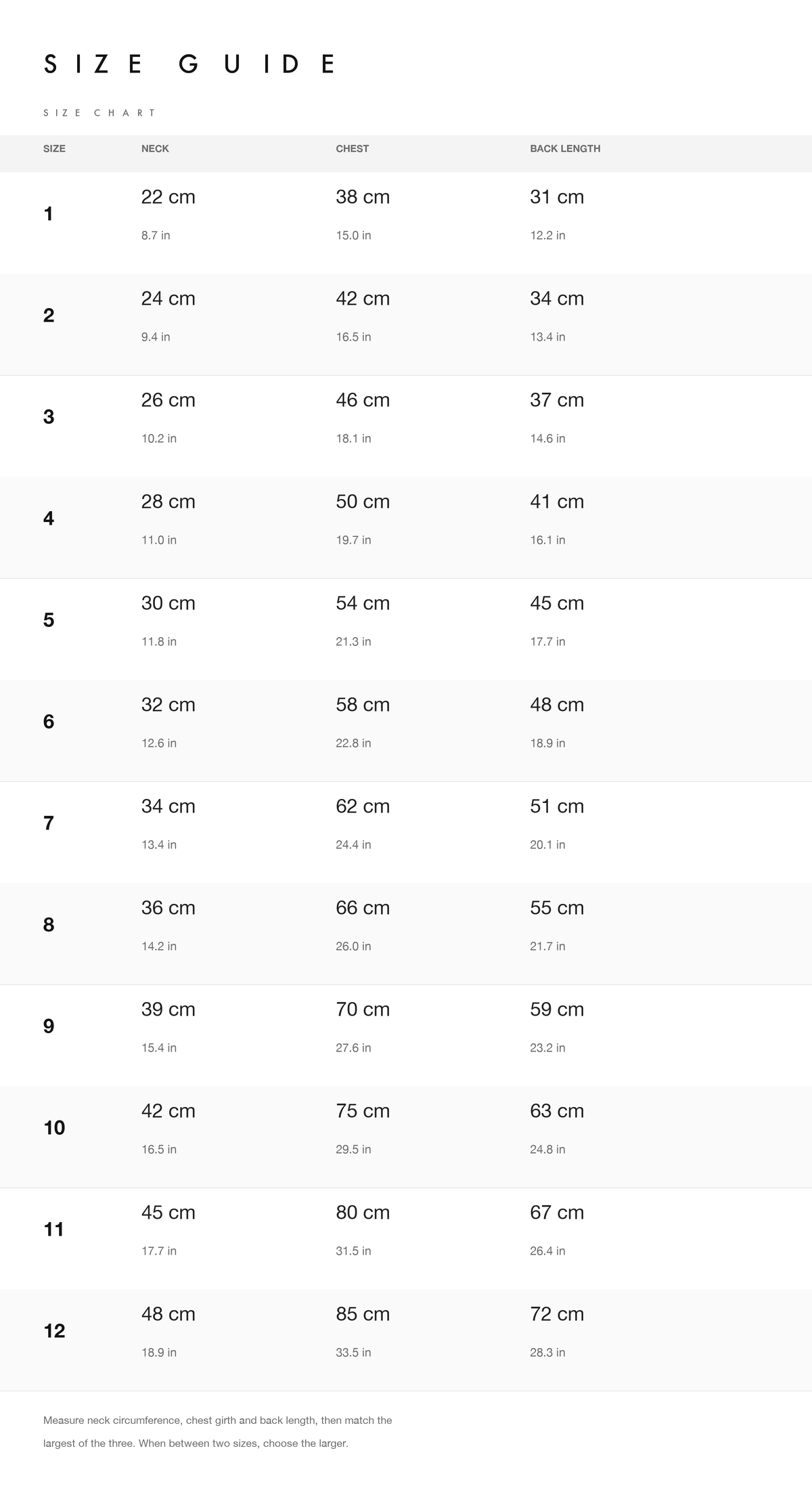Click the 63 cm back length value
812x1499 pixels.
pyautogui.click(x=557, y=1111)
